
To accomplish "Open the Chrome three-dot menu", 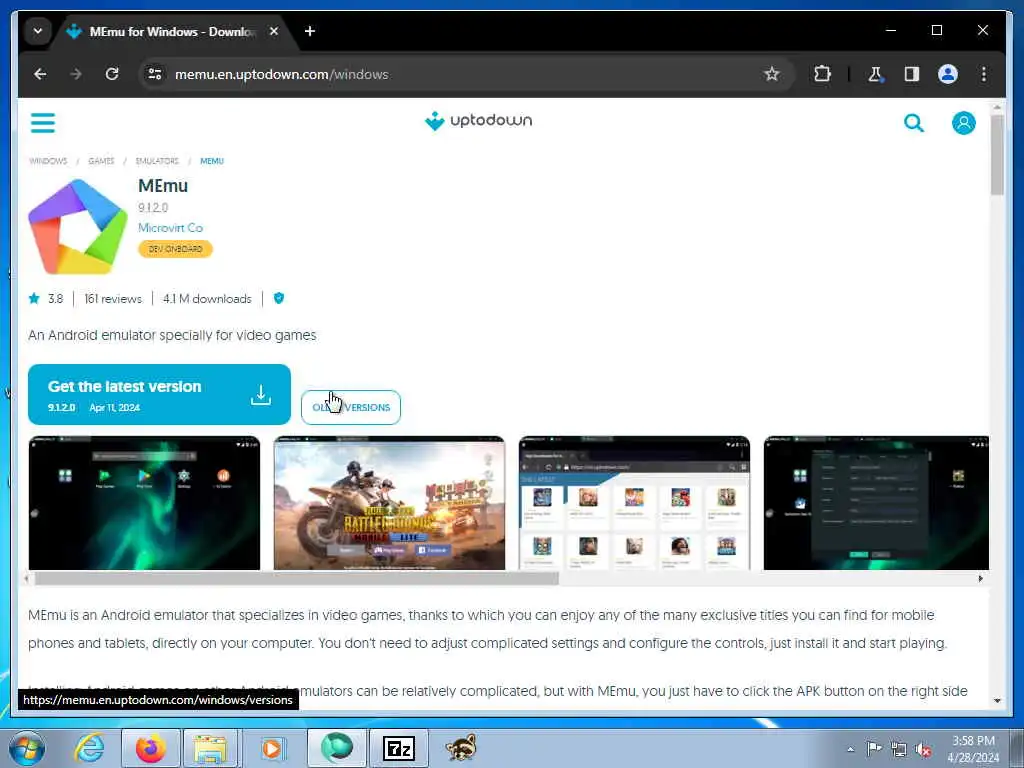I will pos(984,74).
